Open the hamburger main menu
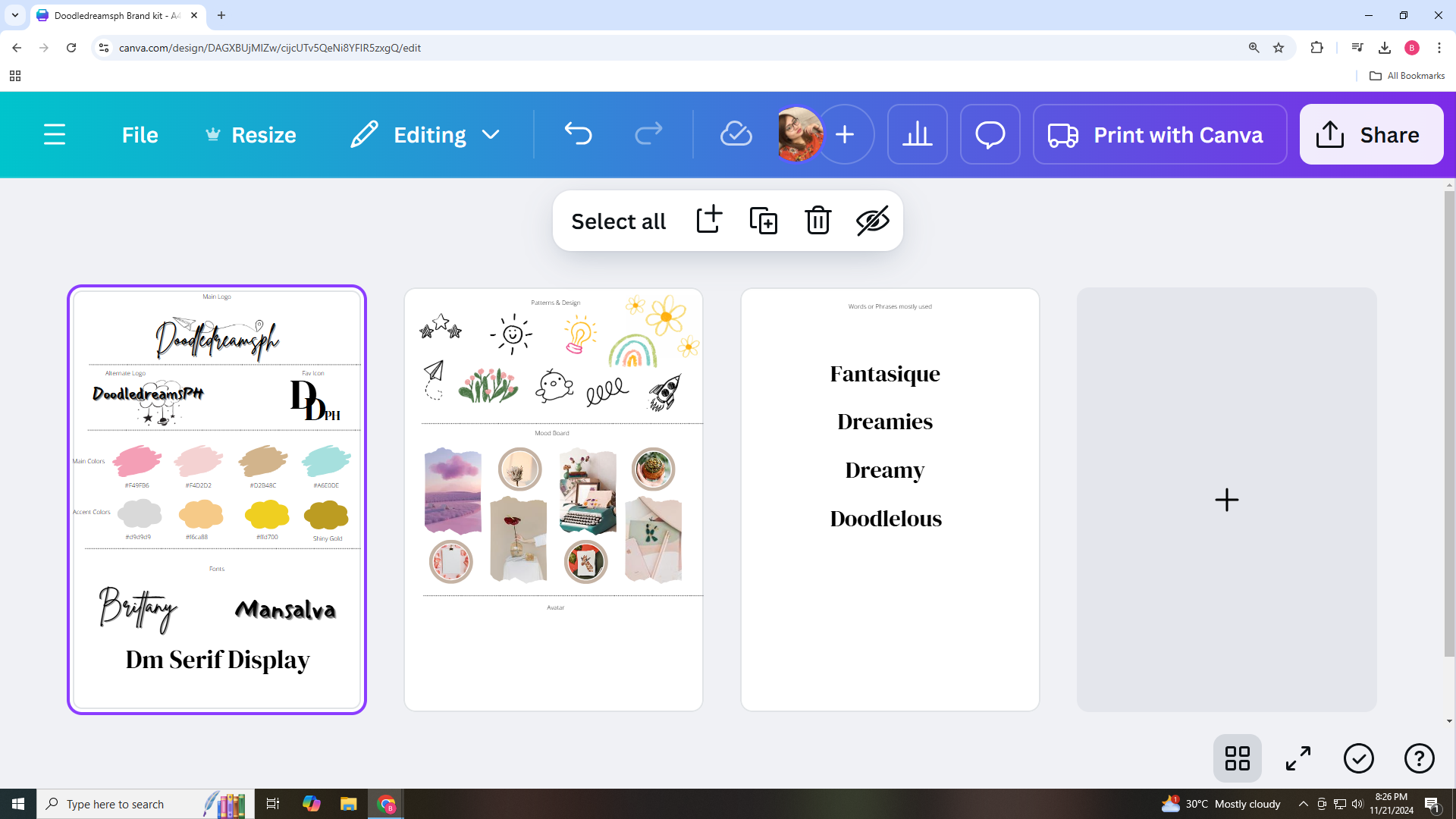Image resolution: width=1456 pixels, height=819 pixels. tap(55, 134)
